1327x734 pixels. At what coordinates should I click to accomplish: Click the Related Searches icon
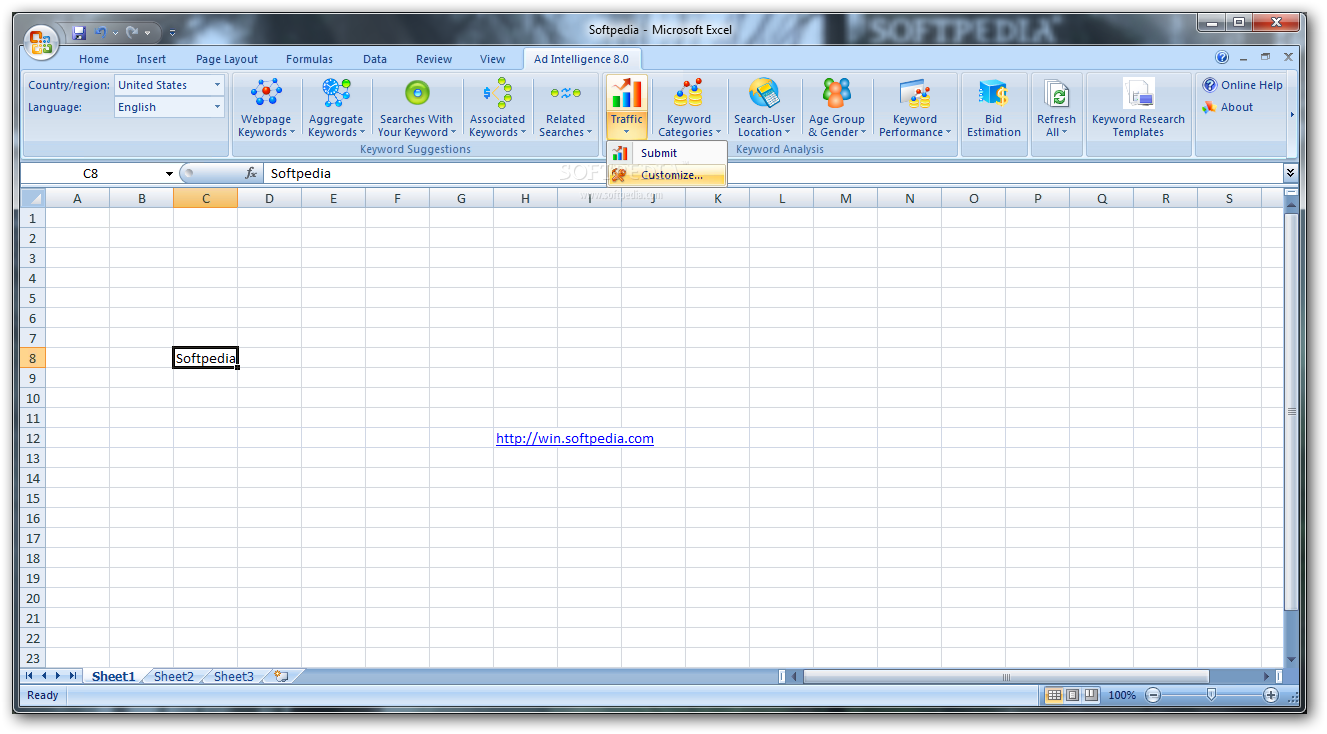pyautogui.click(x=565, y=93)
